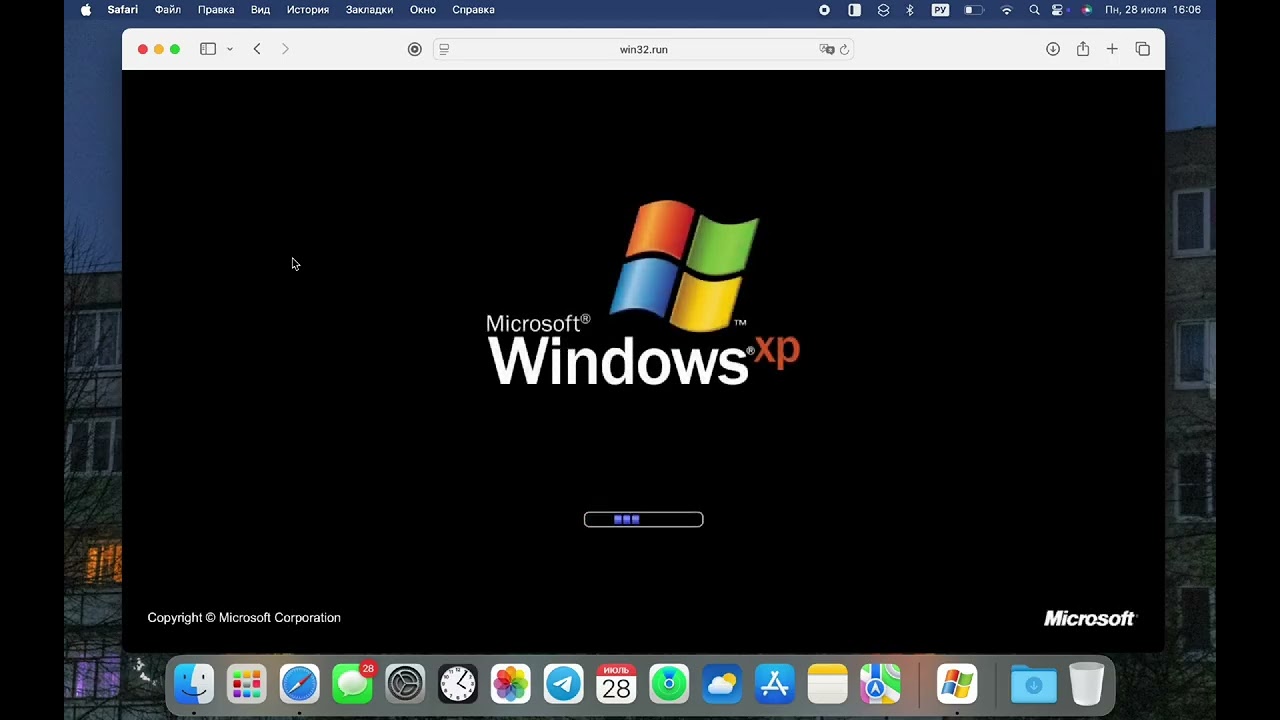This screenshot has height=720, width=1280.
Task: Open Calendar showing июль 28
Action: point(616,685)
